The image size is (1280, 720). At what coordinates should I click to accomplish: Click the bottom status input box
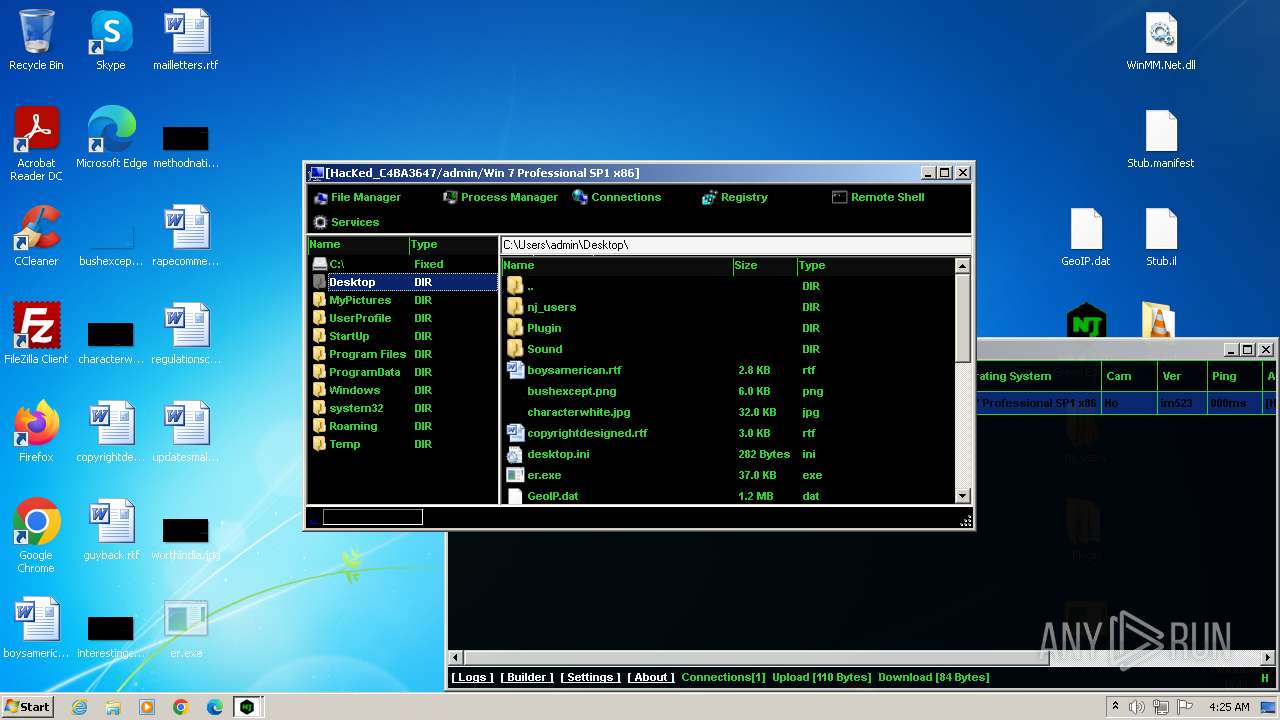coord(372,517)
